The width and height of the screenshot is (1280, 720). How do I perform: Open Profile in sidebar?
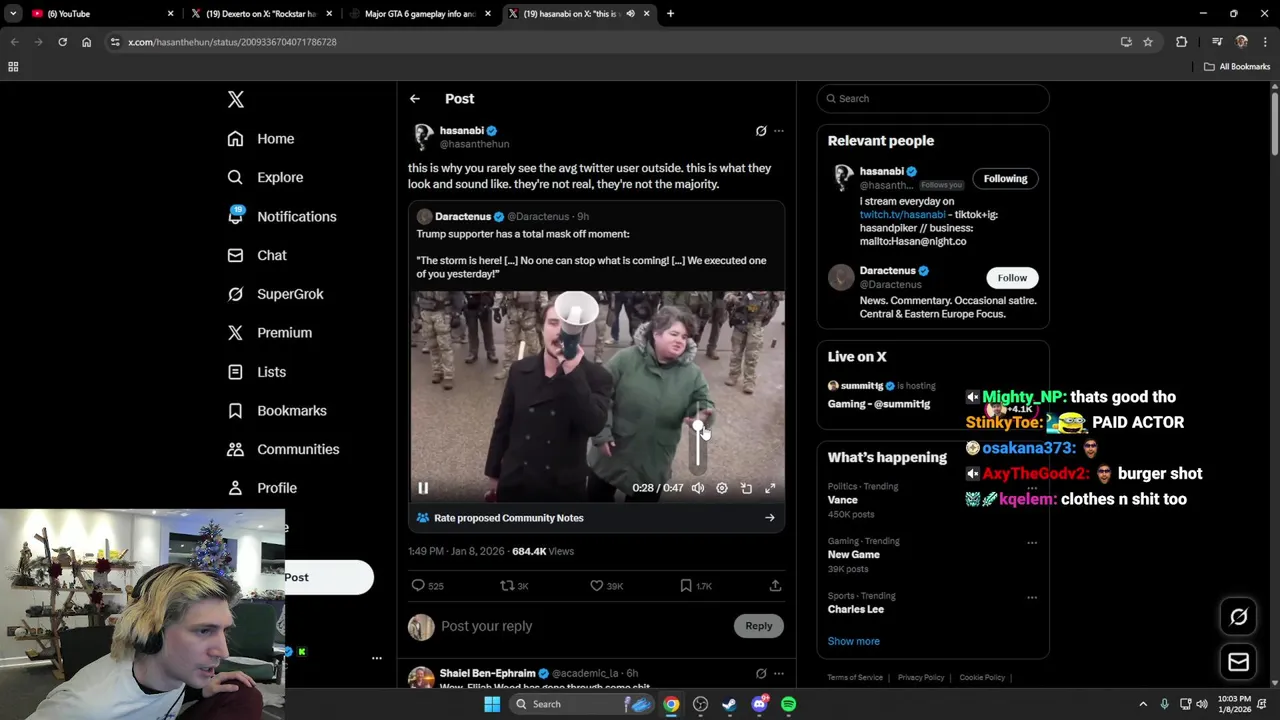pyautogui.click(x=262, y=488)
